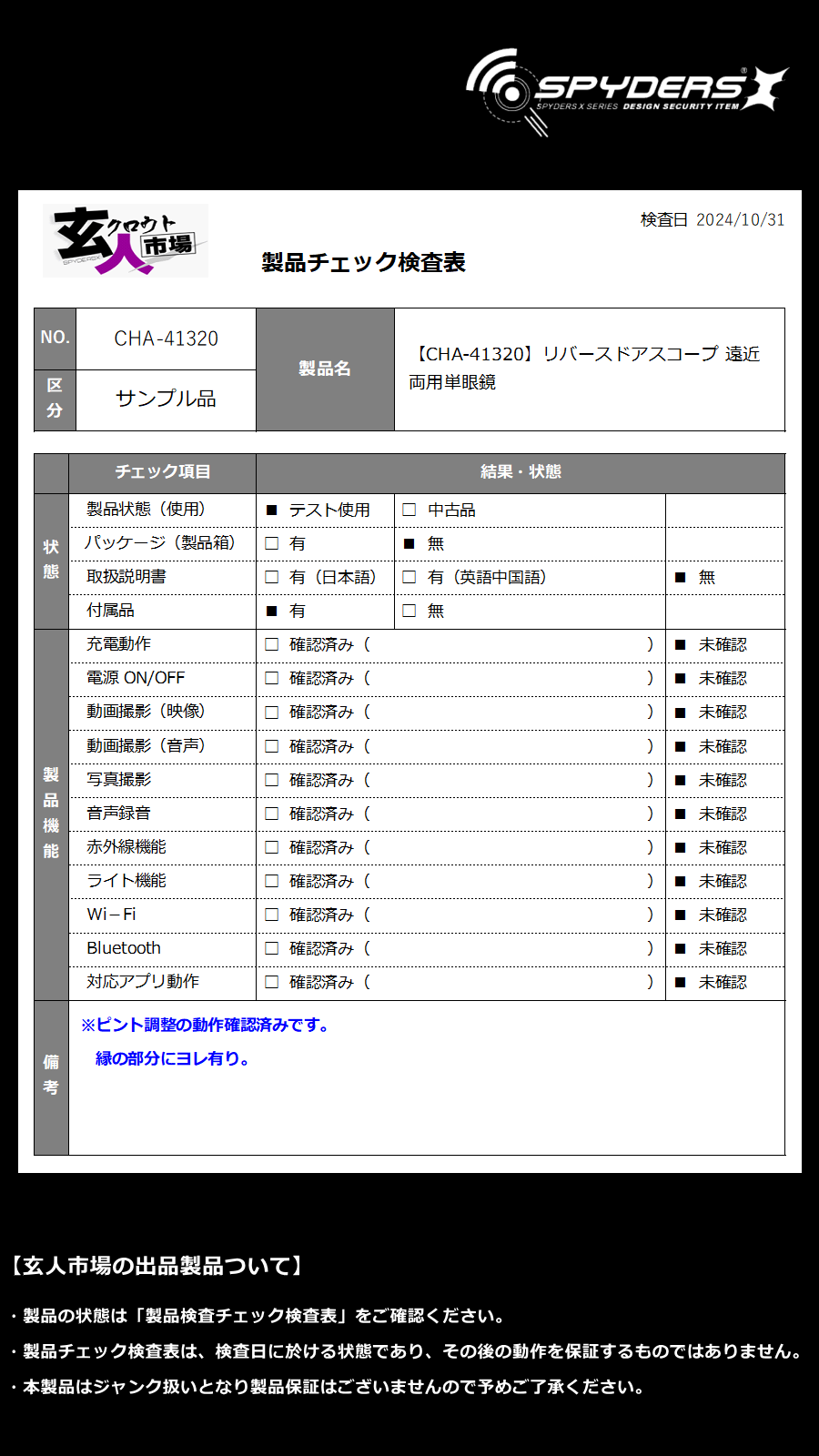Click the ライト機能 row label
This screenshot has width=819, height=1456.
click(126, 881)
